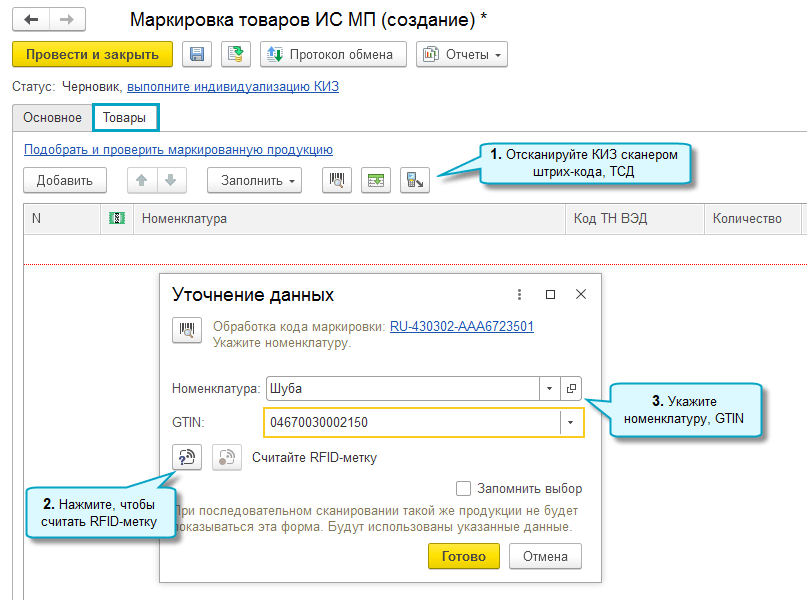Viewport: 807px width, 600px height.
Task: Close the Уточнение данных dialog
Action: (581, 294)
